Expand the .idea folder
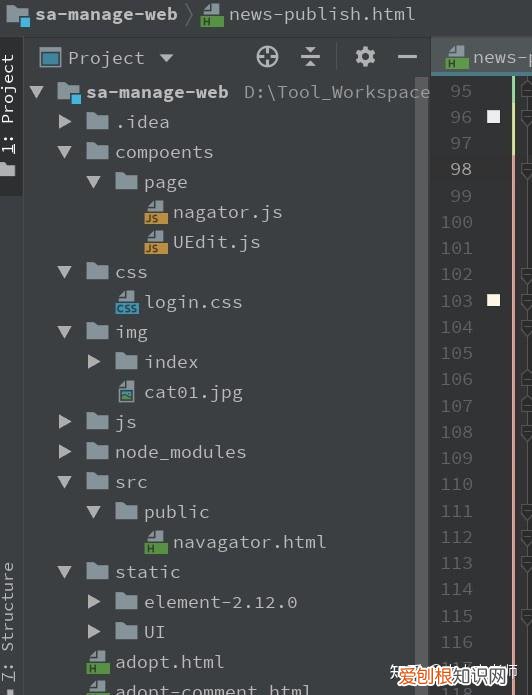 pos(65,121)
